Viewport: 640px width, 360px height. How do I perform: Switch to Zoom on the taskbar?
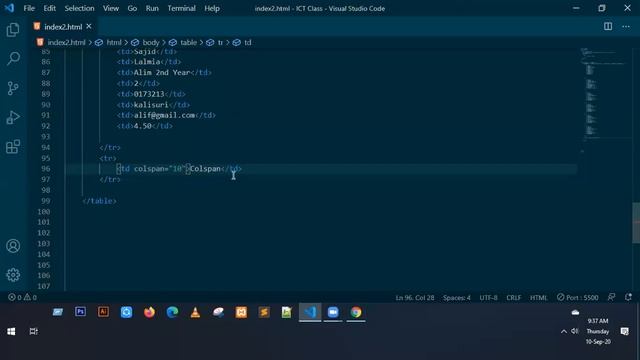(x=333, y=312)
